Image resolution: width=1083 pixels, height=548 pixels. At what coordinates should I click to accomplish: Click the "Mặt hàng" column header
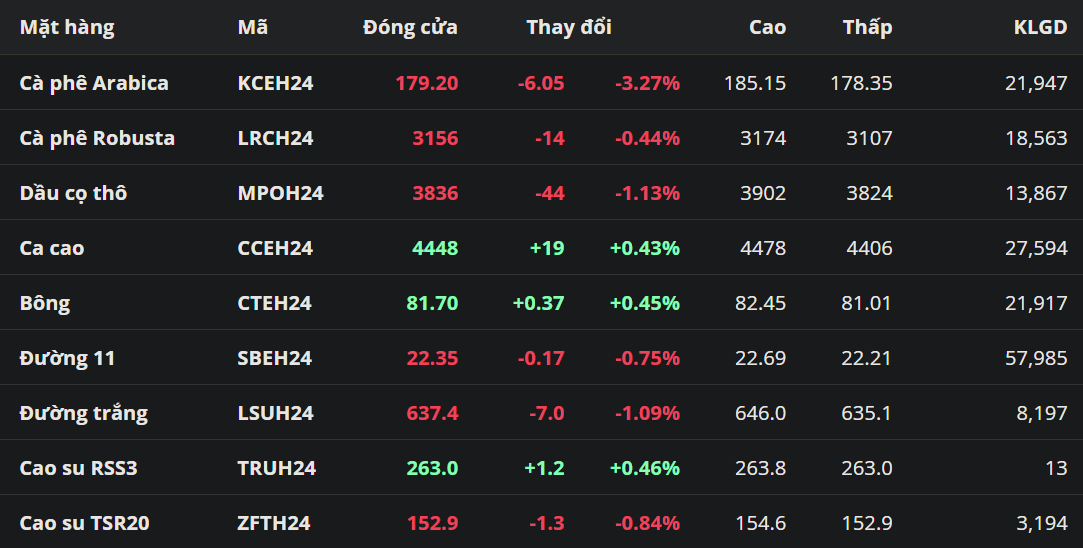tap(67, 27)
